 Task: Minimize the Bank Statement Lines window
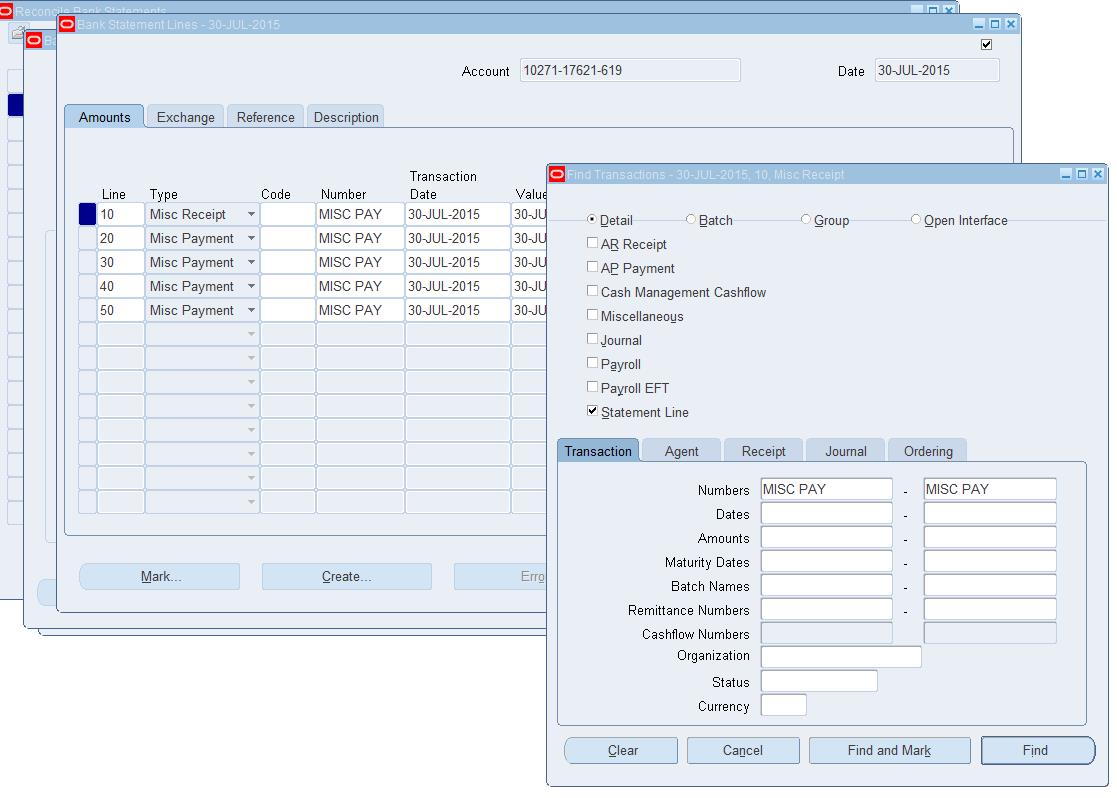tap(980, 24)
